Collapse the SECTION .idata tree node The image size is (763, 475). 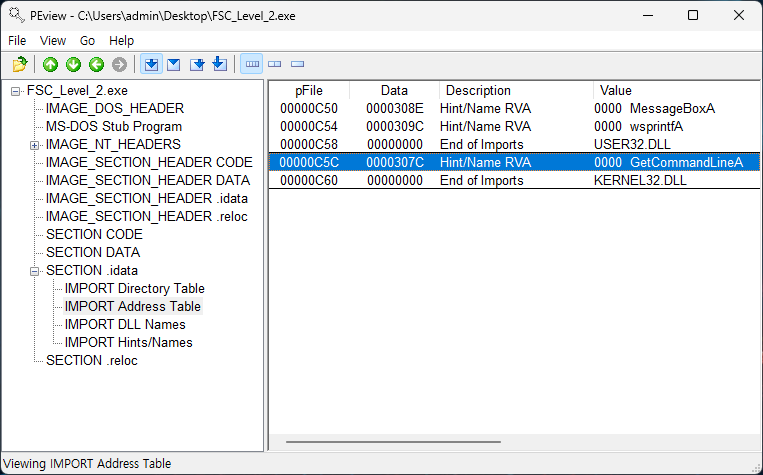[x=35, y=271]
